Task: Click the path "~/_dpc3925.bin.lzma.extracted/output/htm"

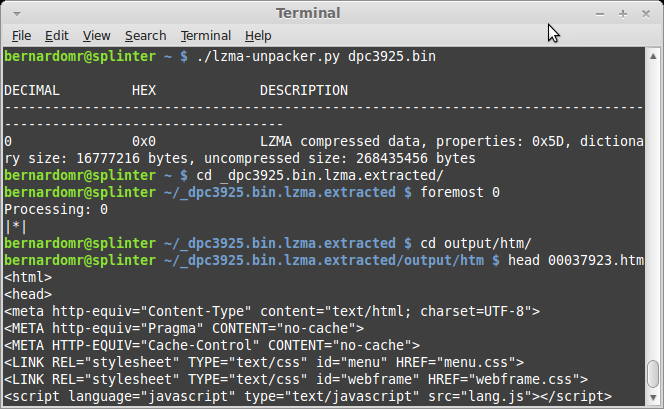Action: pos(324,260)
